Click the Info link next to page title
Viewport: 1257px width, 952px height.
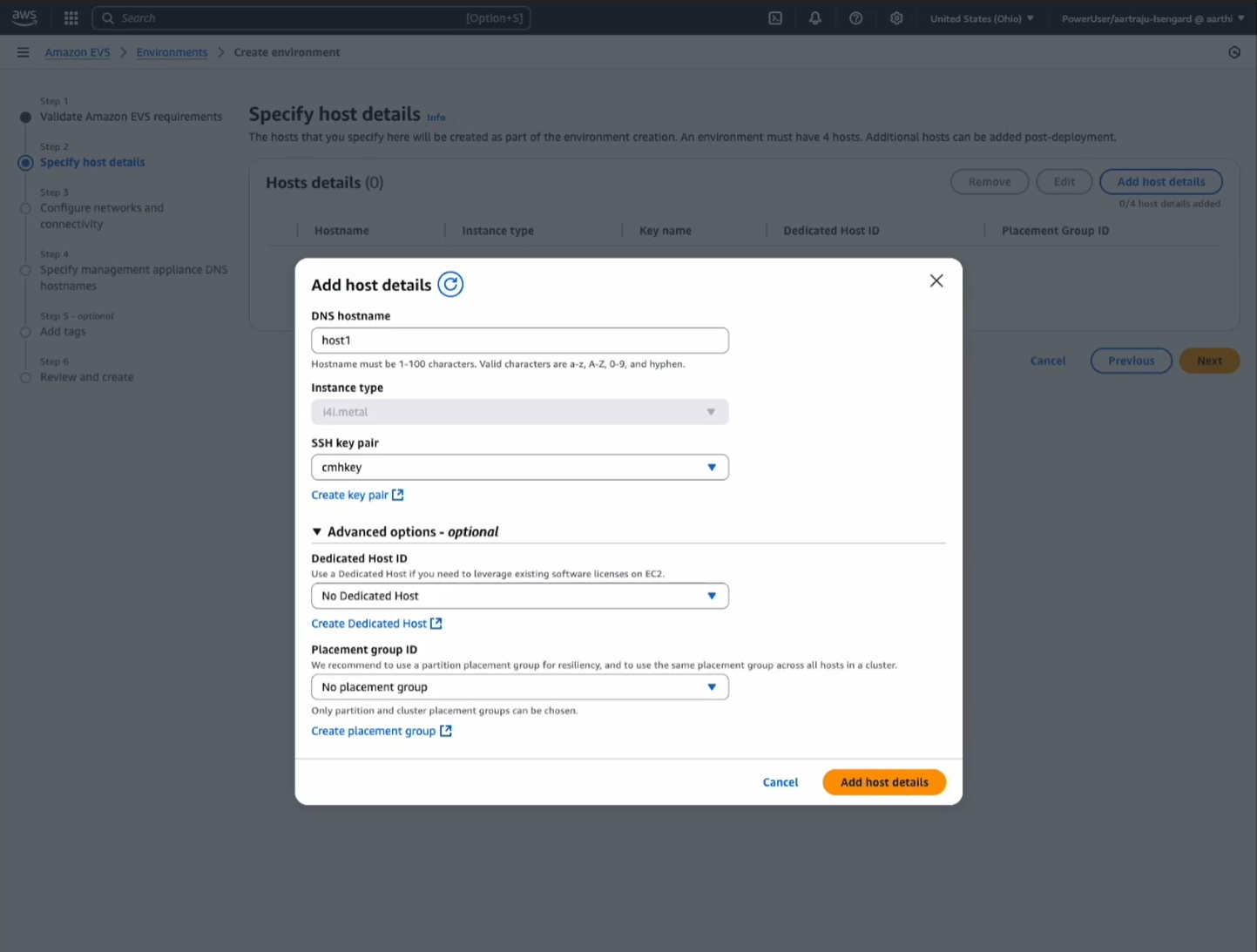(x=436, y=118)
